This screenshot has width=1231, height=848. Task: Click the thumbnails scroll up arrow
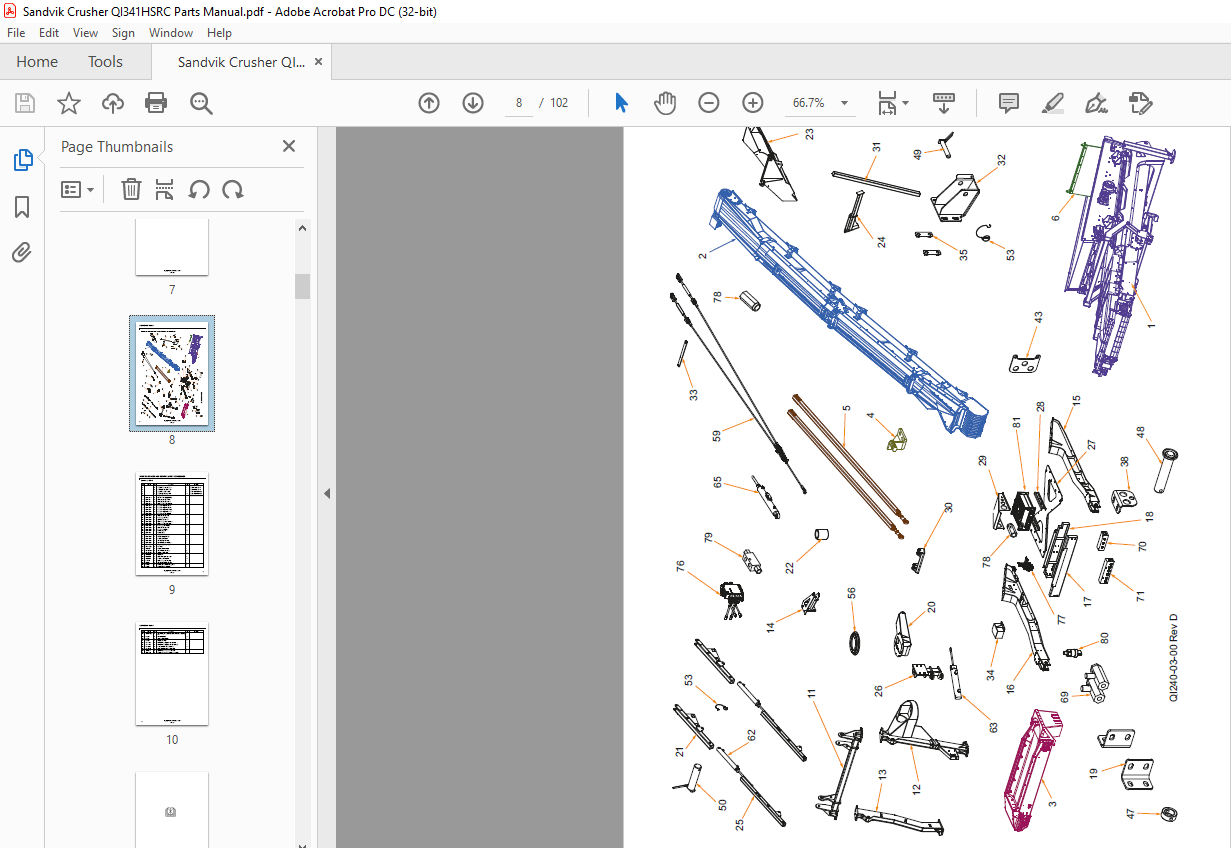(x=302, y=228)
